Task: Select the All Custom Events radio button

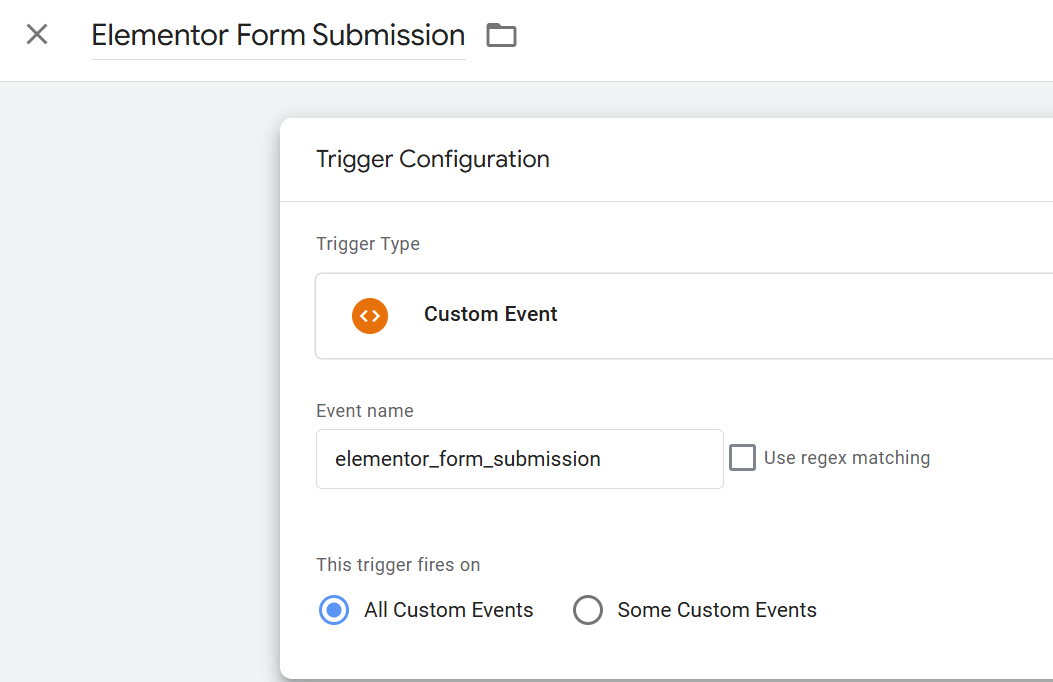Action: 333,609
